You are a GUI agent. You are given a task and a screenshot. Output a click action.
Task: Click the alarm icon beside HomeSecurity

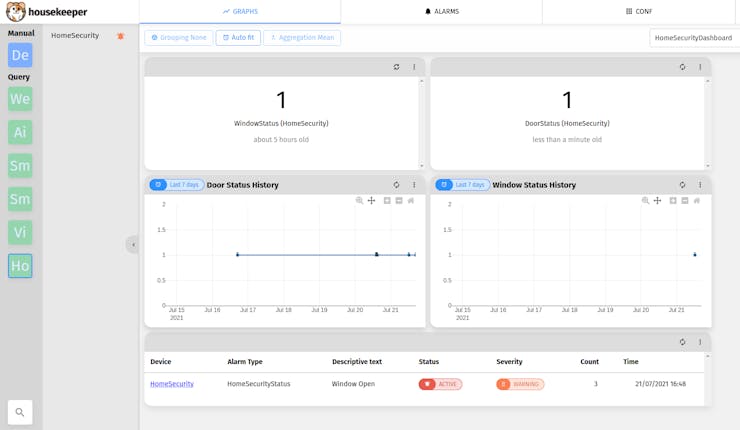coord(121,36)
